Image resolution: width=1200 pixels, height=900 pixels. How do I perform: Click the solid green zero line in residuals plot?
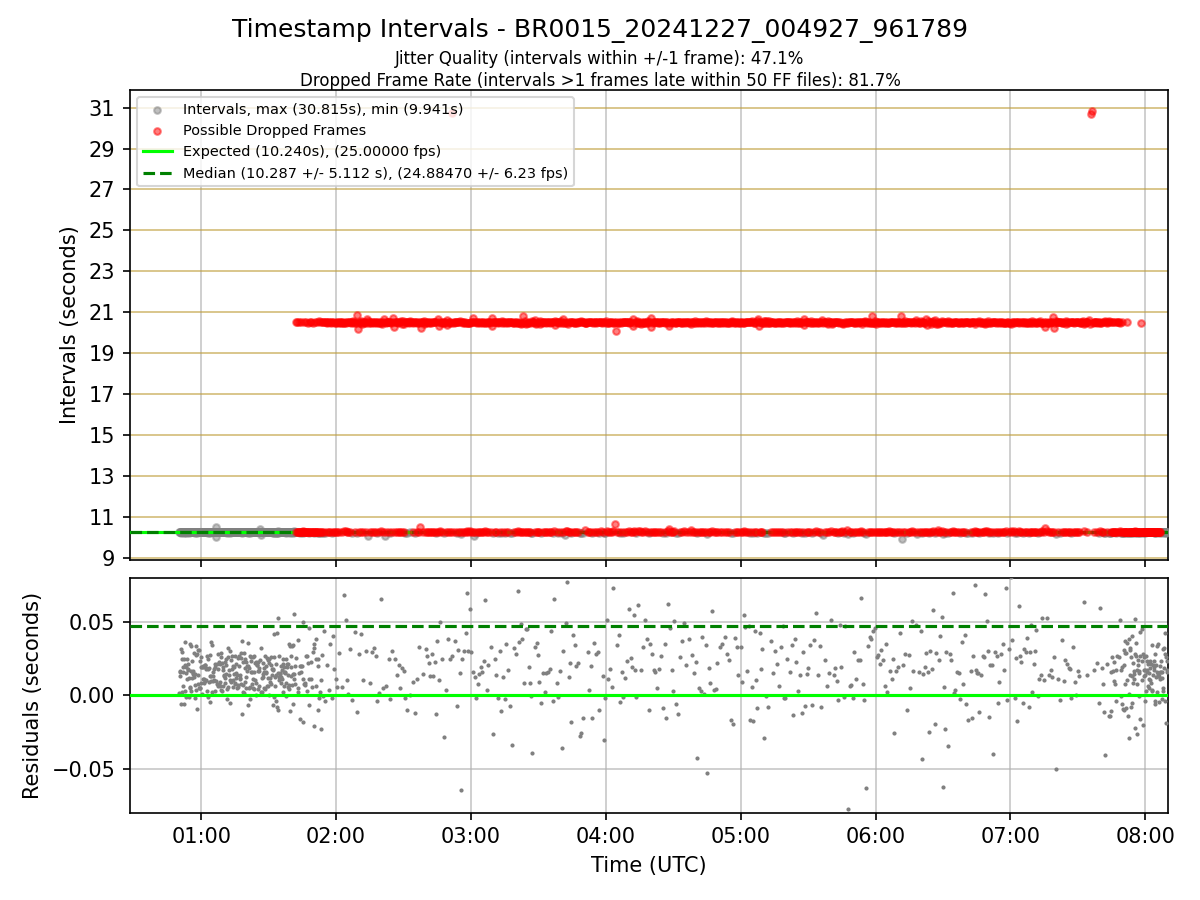648,695
